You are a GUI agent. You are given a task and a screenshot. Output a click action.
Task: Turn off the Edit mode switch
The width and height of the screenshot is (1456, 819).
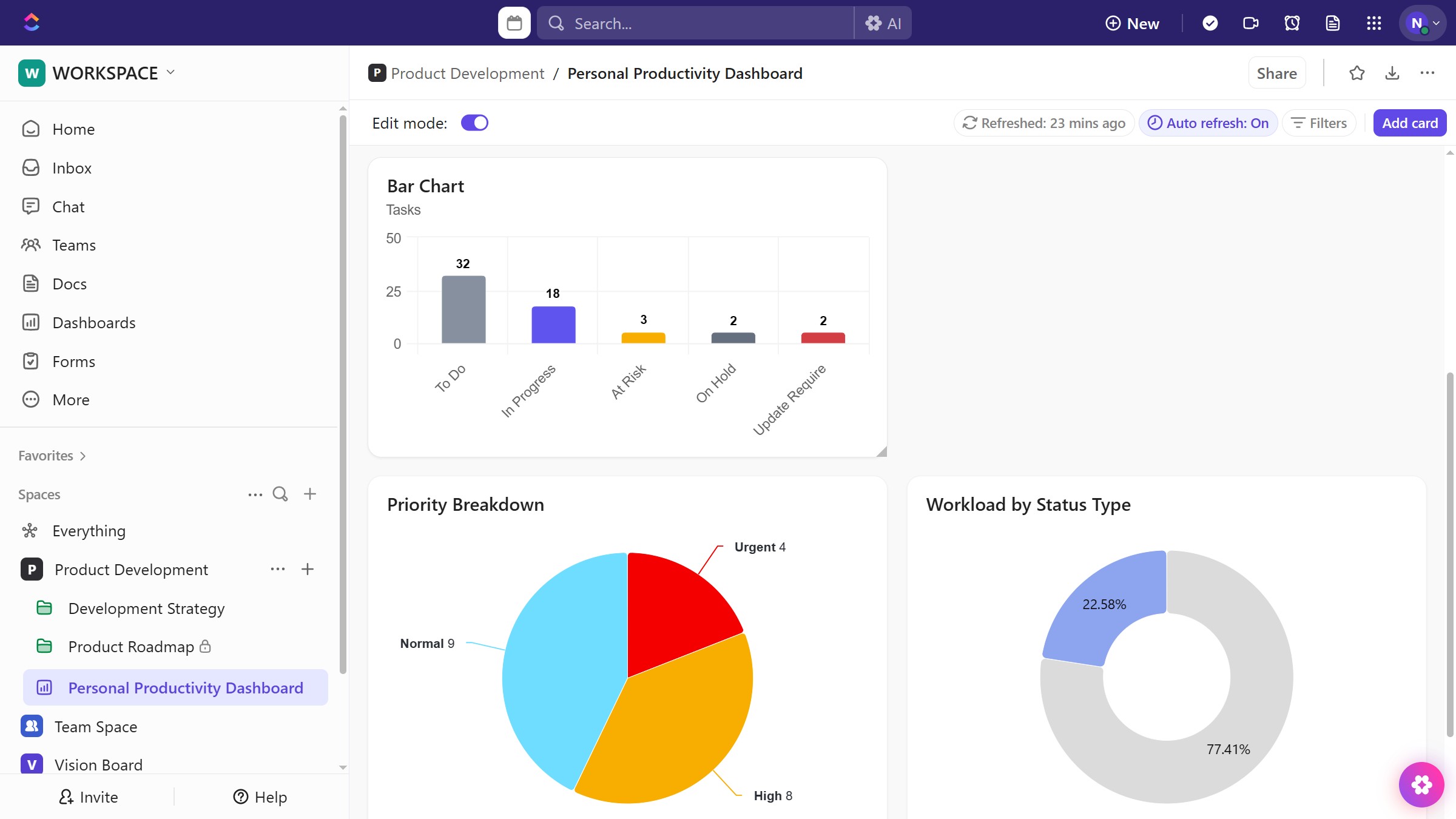point(474,123)
